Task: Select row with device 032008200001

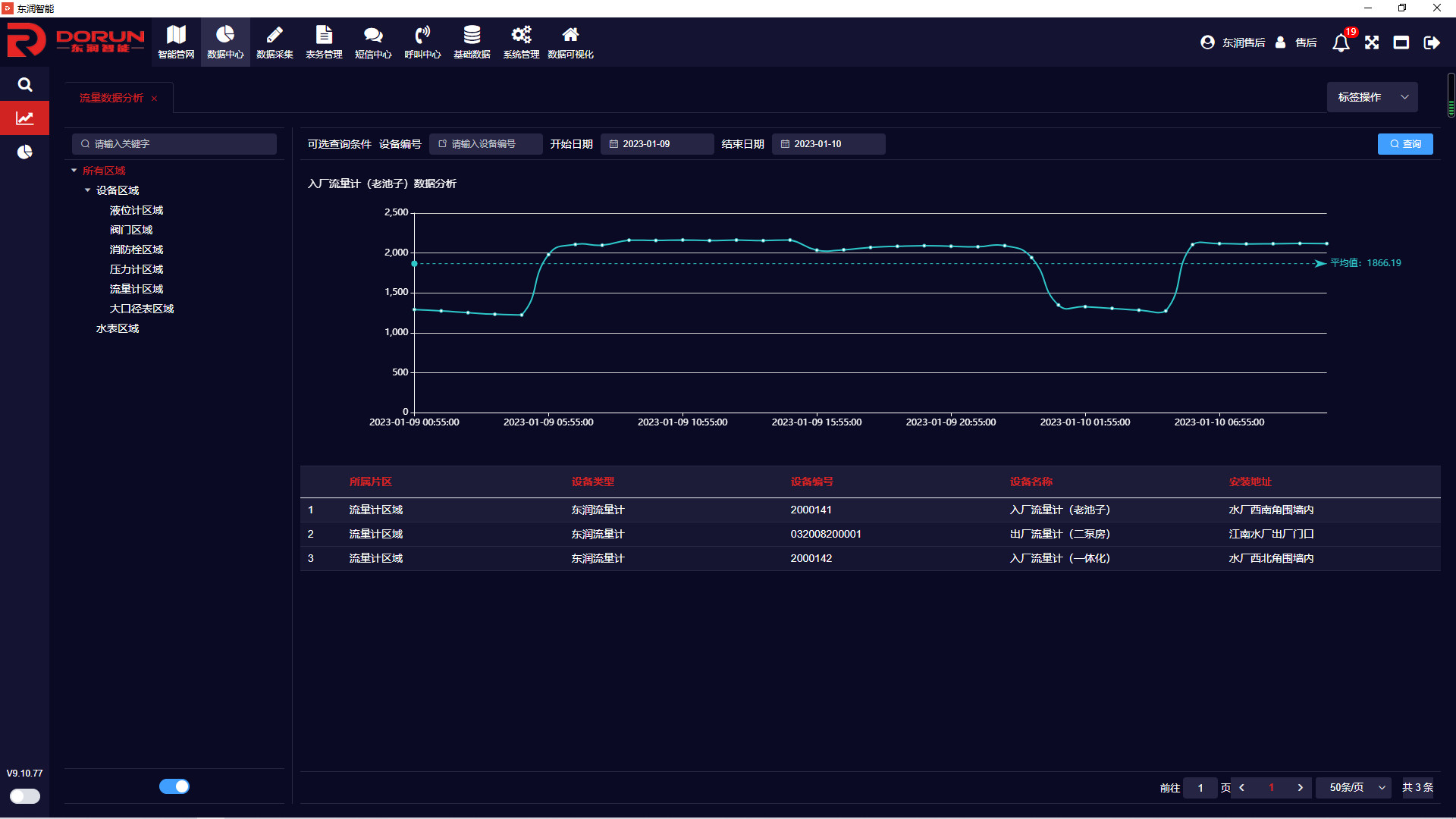Action: tap(871, 534)
